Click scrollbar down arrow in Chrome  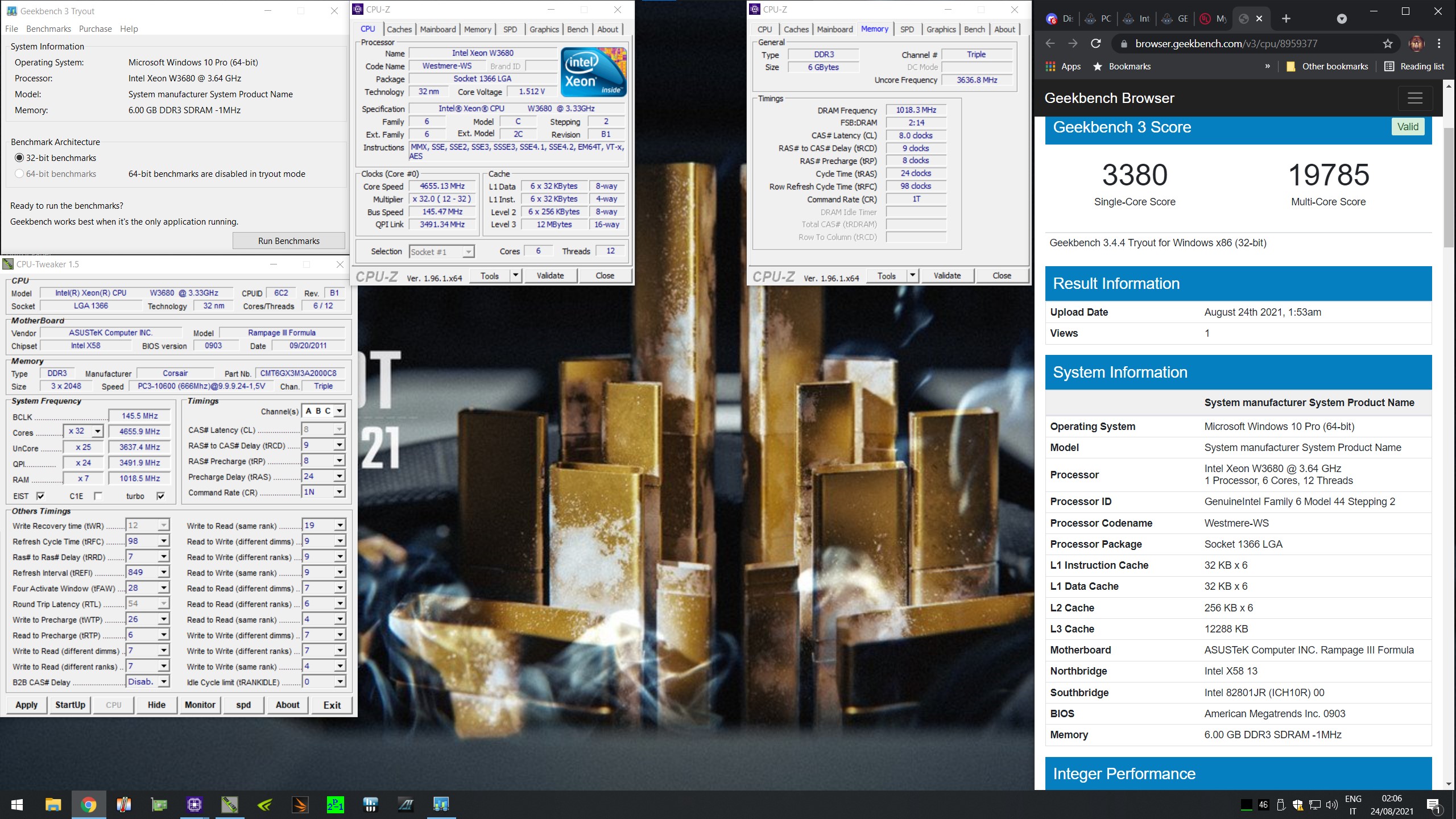pos(1449,784)
